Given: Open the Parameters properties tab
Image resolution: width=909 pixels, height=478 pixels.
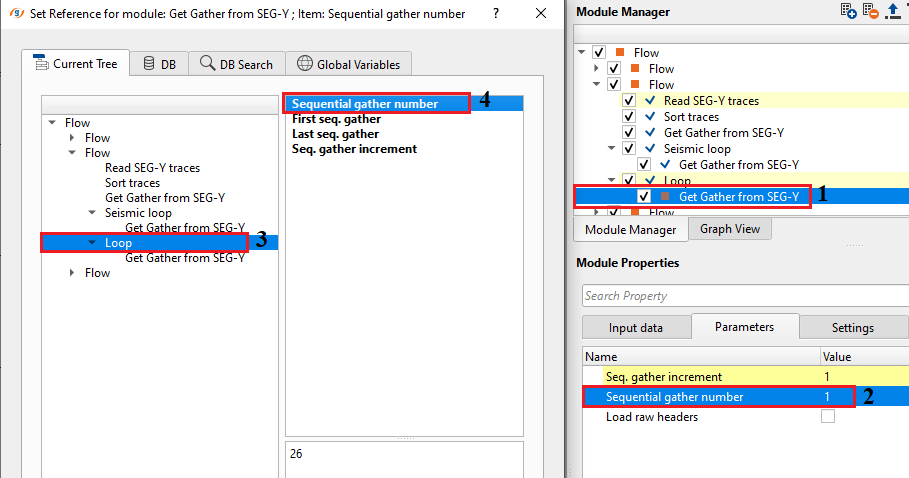Looking at the screenshot, I should pos(744,327).
